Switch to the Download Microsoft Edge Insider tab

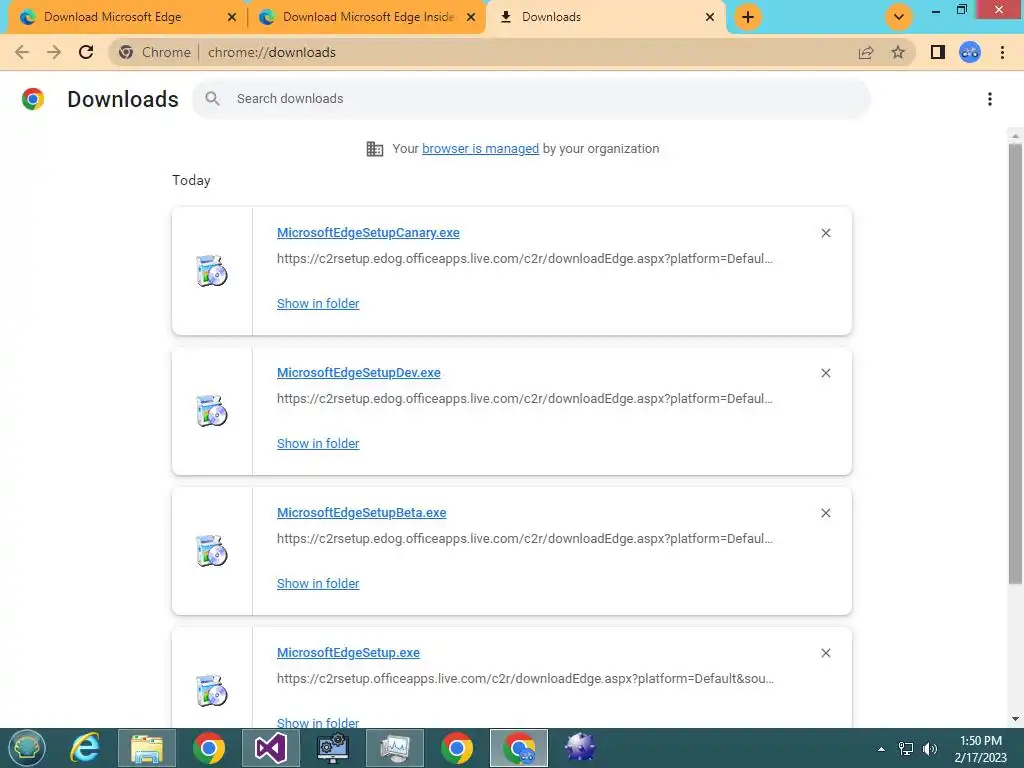(x=367, y=17)
